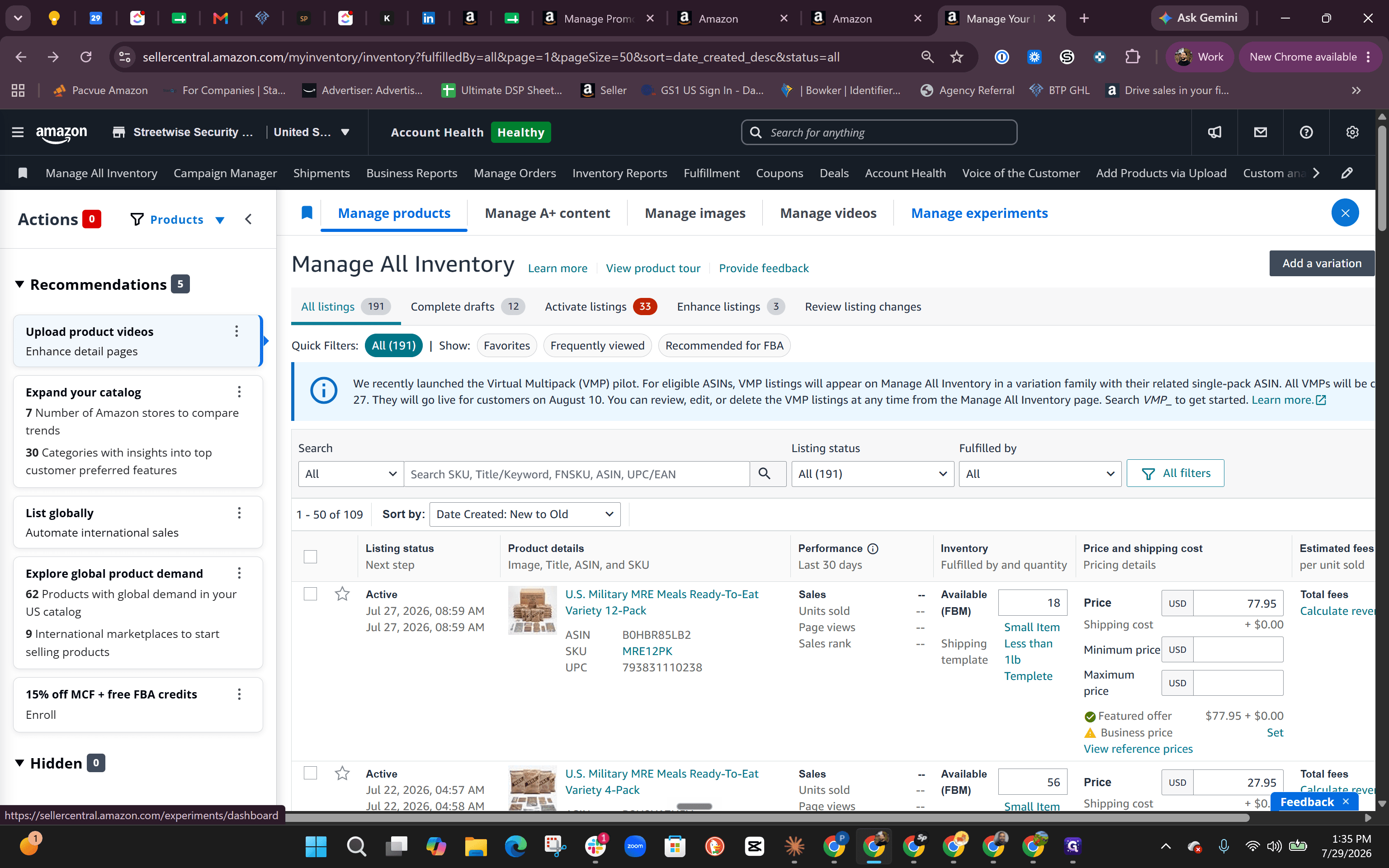Open the Fulfilled by dropdown
The height and width of the screenshot is (868, 1389).
1039,474
